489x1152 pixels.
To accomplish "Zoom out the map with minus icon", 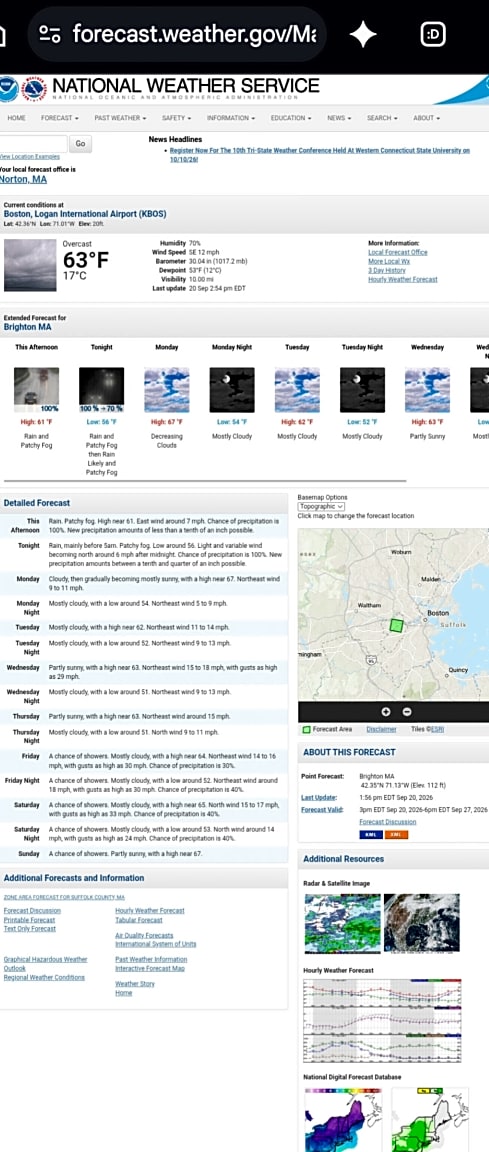I will (407, 712).
